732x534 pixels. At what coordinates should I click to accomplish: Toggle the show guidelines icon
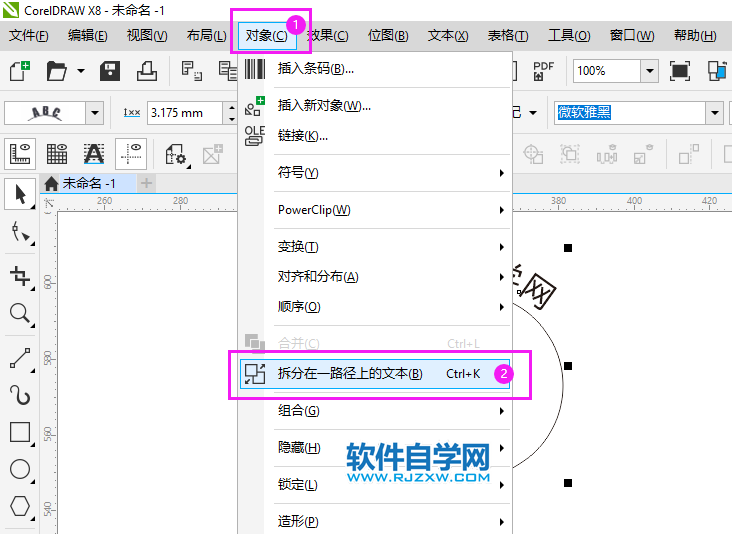[131, 154]
